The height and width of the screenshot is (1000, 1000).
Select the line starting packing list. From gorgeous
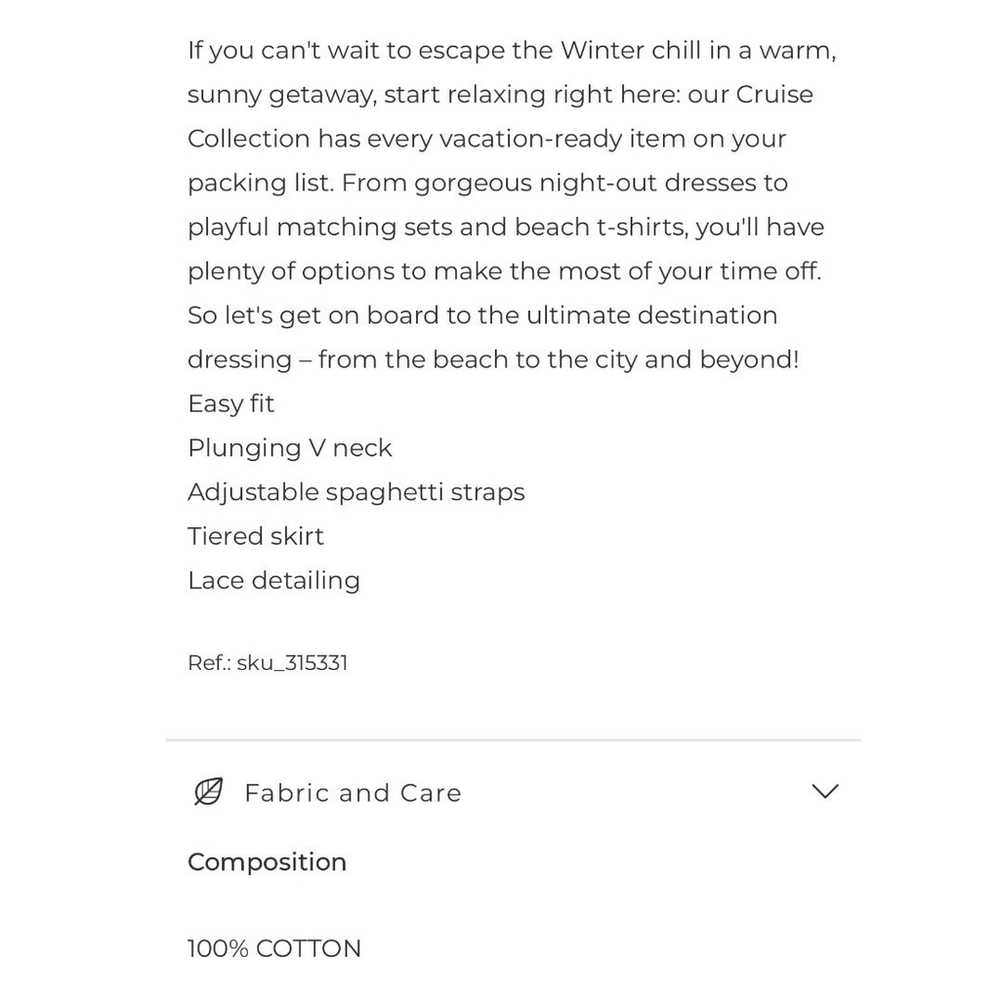pyautogui.click(x=488, y=183)
